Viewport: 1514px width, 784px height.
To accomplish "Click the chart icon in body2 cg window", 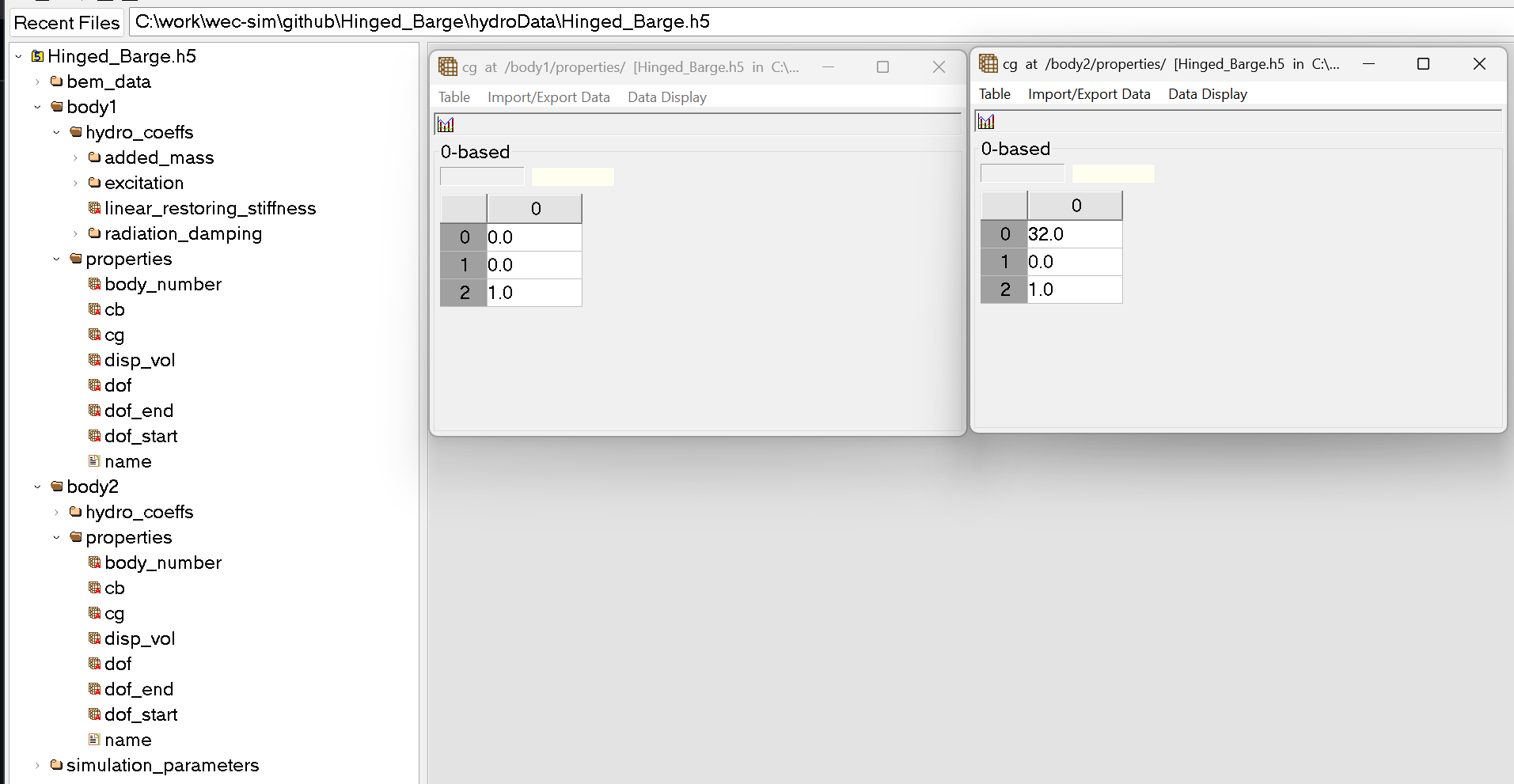I will pos(986,120).
